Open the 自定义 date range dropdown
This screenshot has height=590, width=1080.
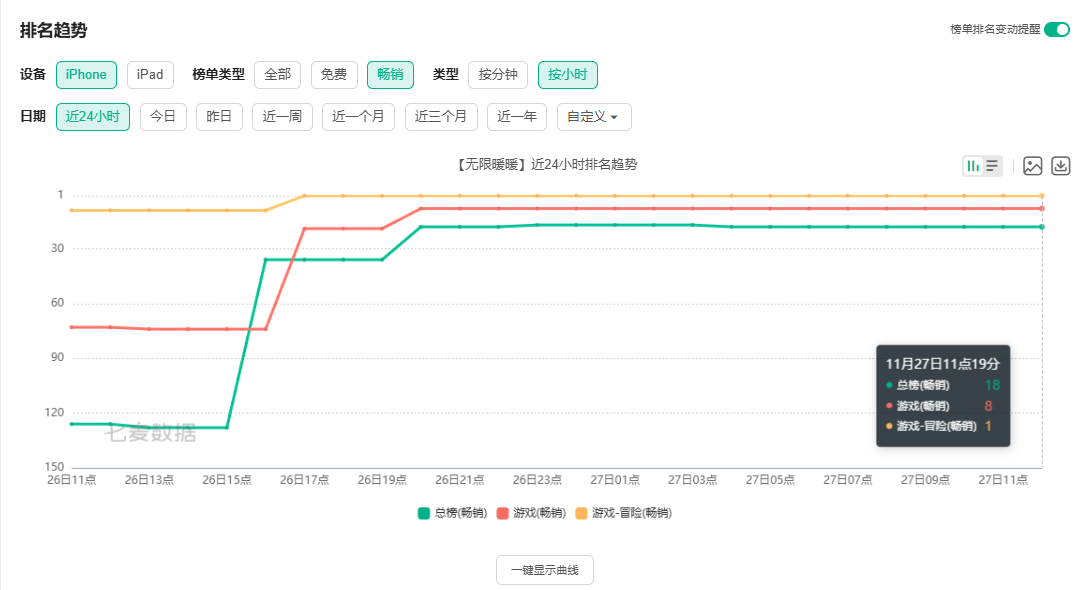[593, 116]
